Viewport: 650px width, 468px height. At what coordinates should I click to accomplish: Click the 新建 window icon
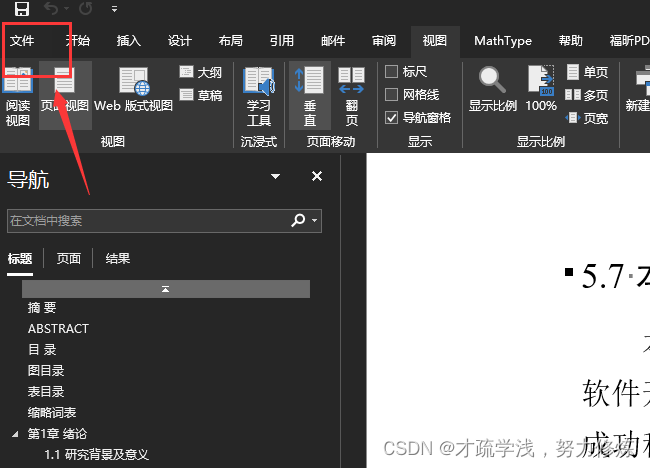[638, 89]
